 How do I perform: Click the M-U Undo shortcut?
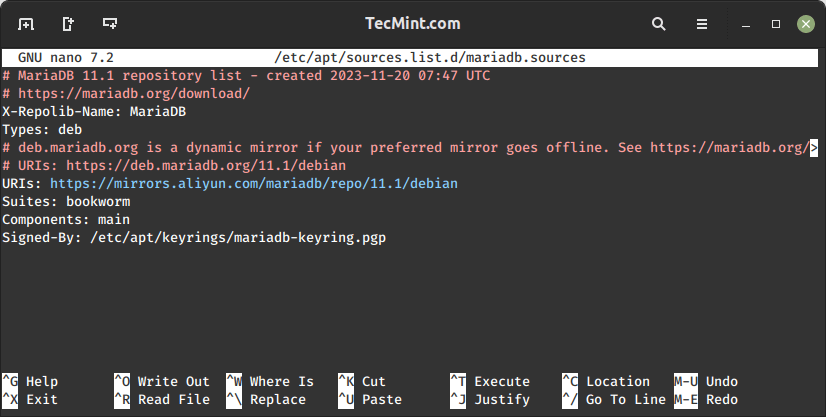click(706, 381)
